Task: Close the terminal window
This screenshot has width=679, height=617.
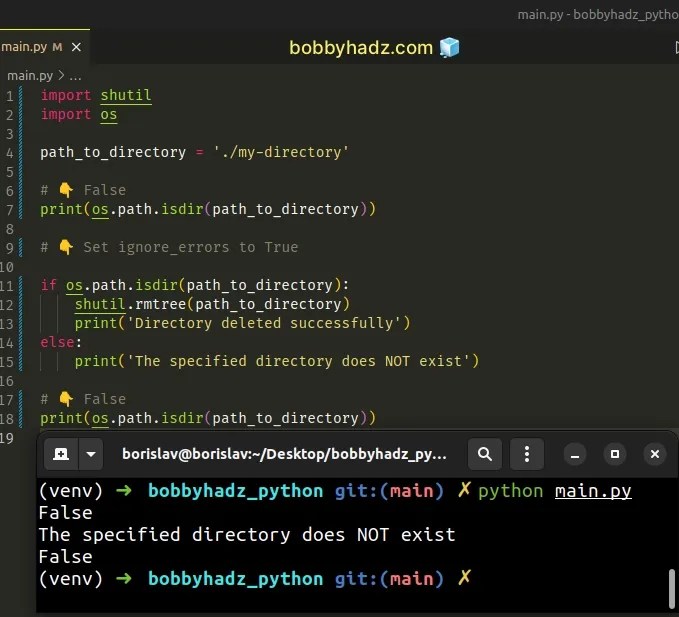Action: click(x=655, y=454)
